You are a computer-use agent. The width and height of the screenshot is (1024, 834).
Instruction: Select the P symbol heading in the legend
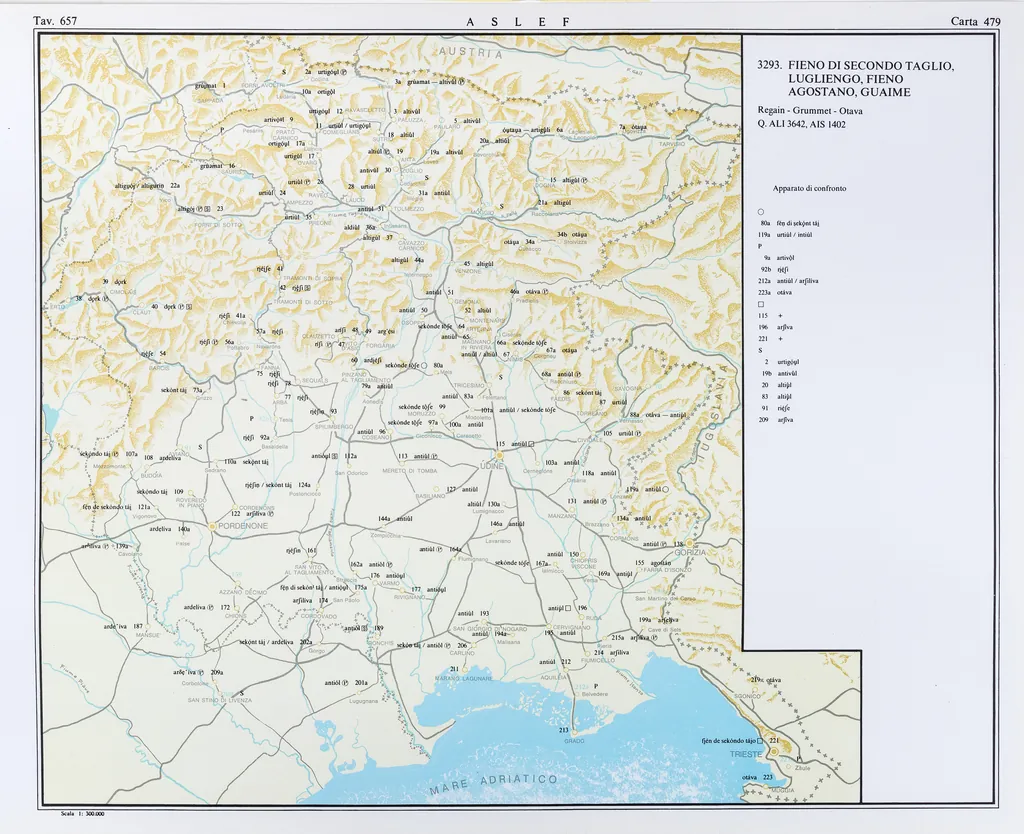point(760,246)
